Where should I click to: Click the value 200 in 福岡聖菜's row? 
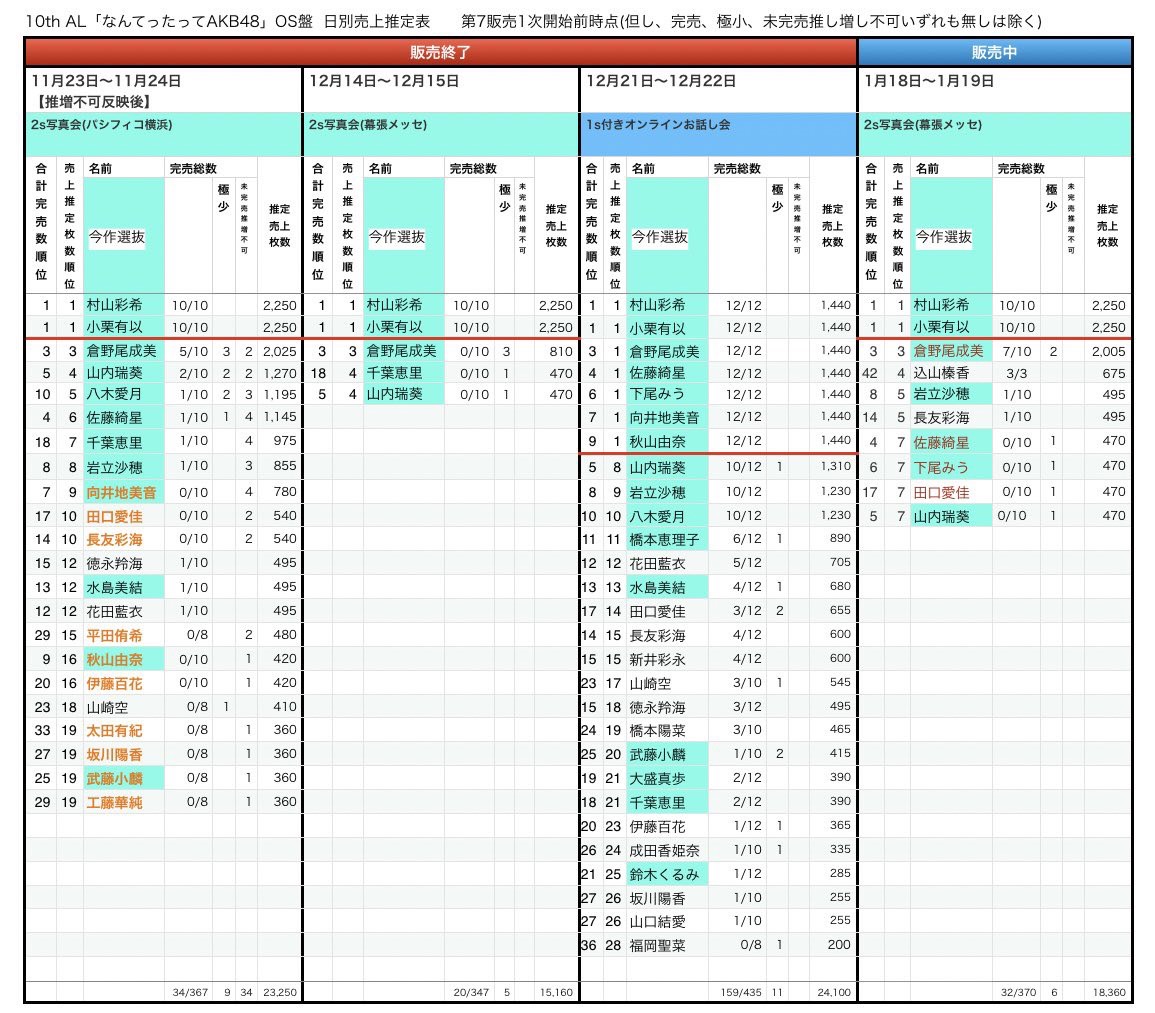(x=839, y=944)
